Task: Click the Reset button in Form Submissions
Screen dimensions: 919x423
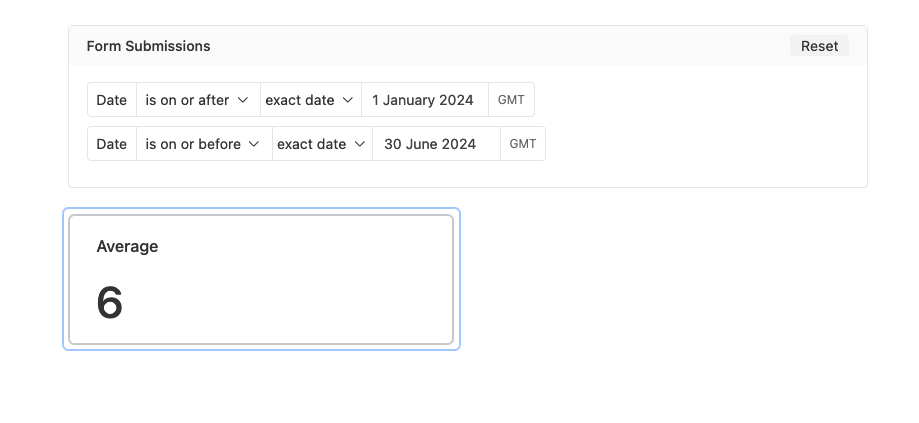Action: click(819, 46)
